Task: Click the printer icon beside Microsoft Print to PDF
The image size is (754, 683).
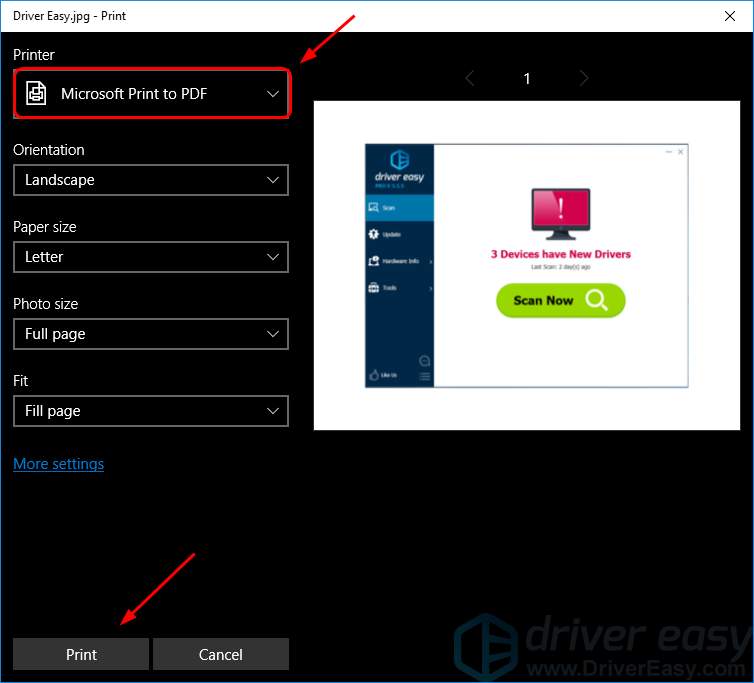Action: click(x=36, y=93)
